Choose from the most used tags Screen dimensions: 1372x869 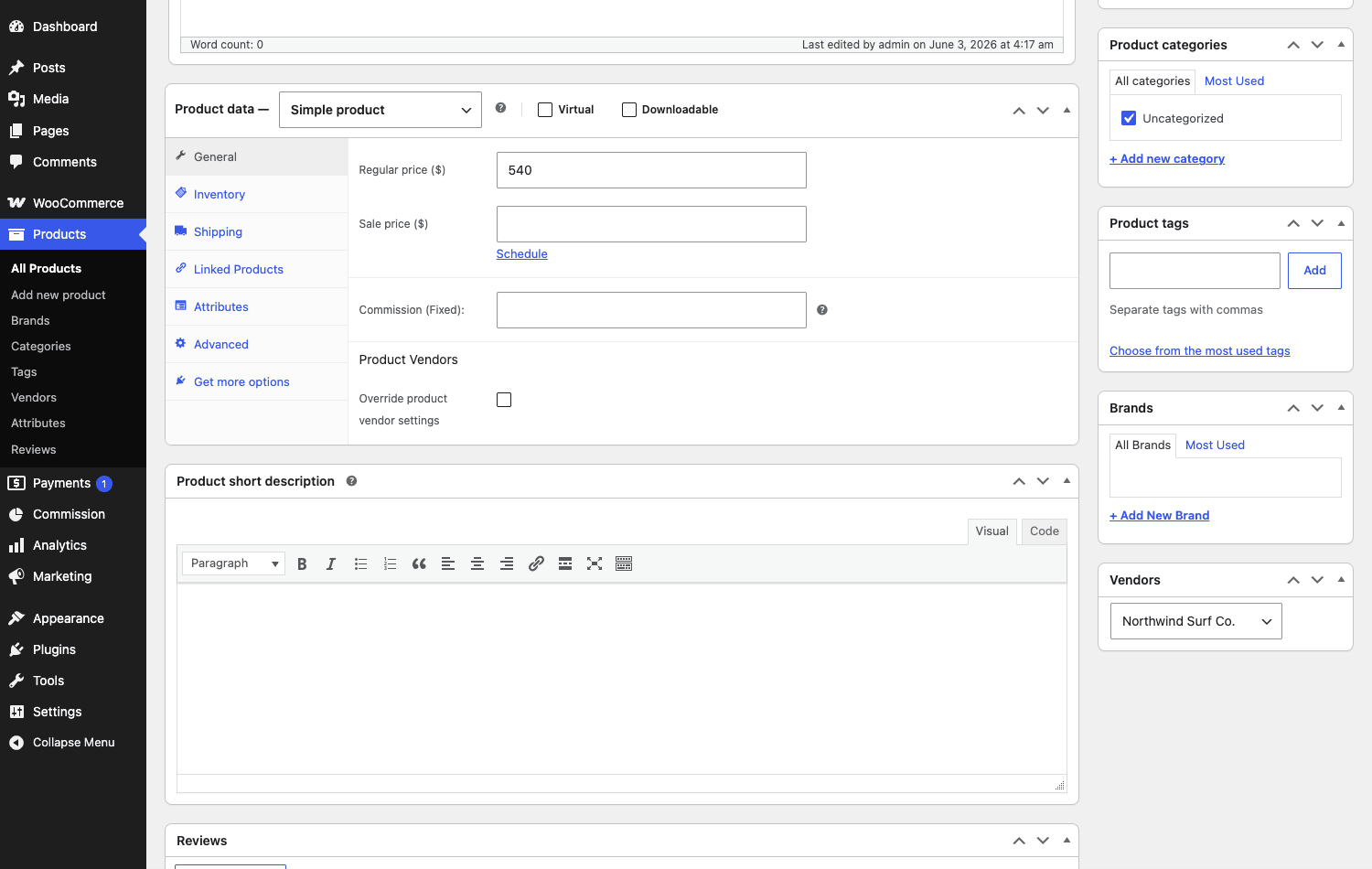pyautogui.click(x=1200, y=351)
